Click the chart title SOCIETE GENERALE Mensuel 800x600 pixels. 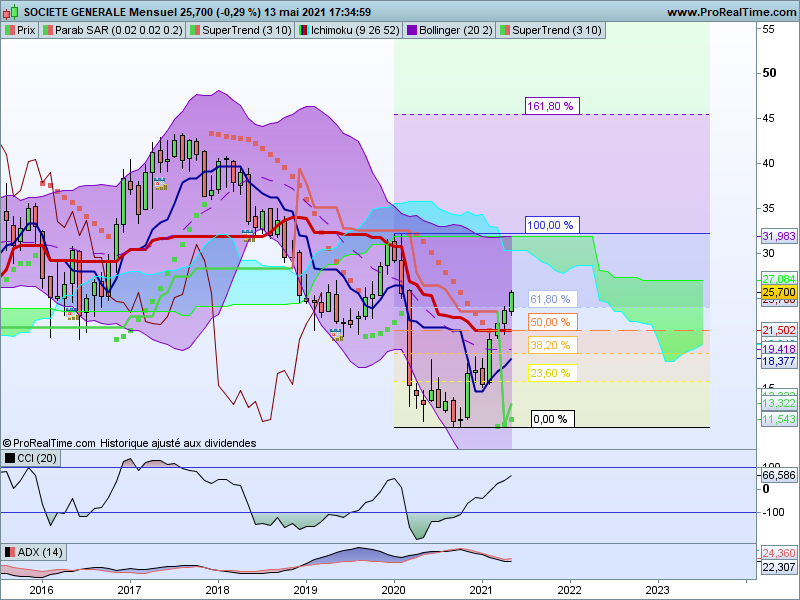[x=101, y=12]
